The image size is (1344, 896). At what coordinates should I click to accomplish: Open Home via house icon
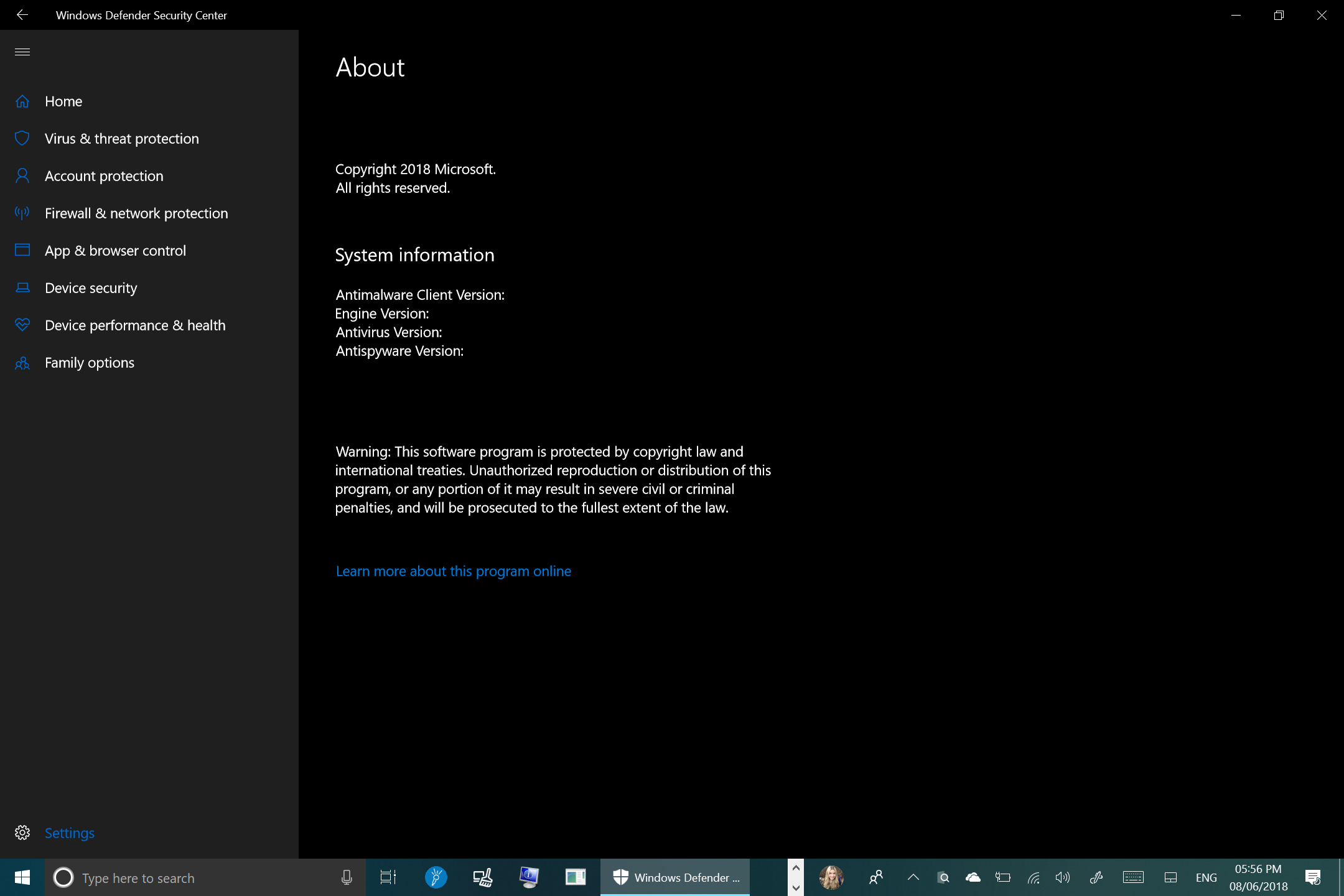(22, 101)
